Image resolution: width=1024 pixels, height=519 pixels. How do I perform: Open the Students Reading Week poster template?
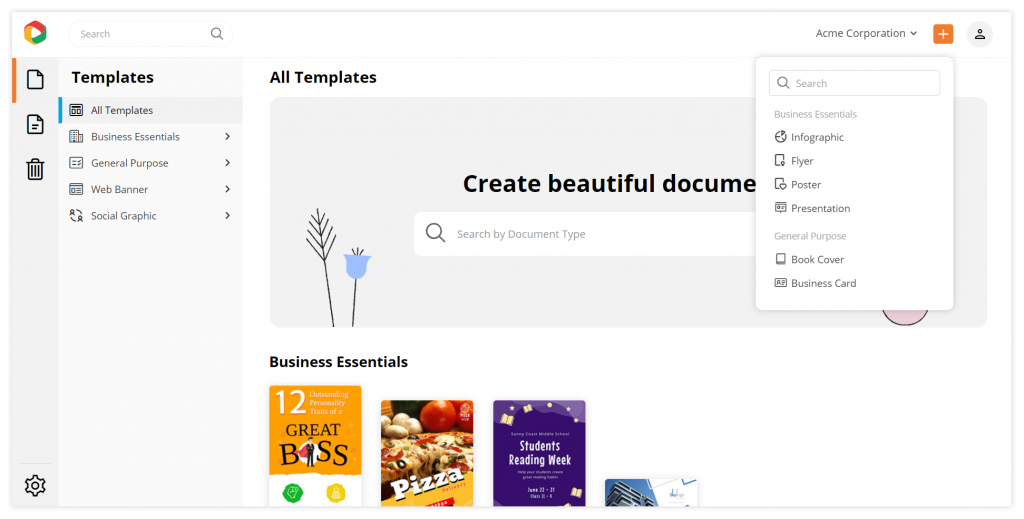pyautogui.click(x=539, y=453)
